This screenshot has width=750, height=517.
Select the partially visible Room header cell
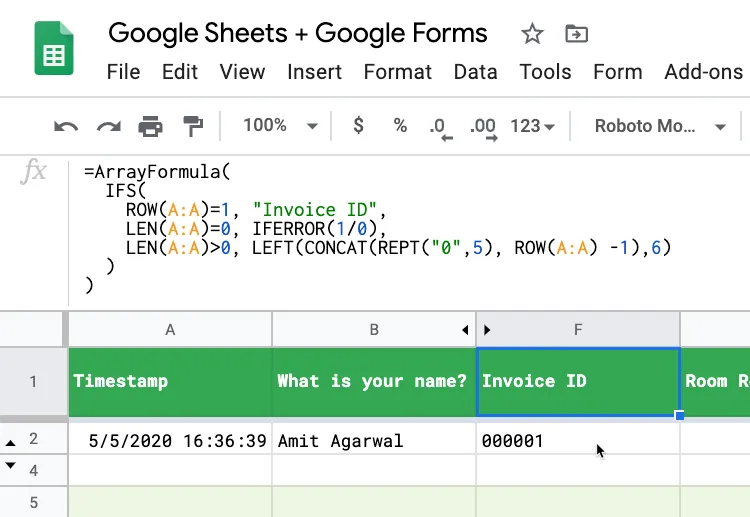coord(716,382)
